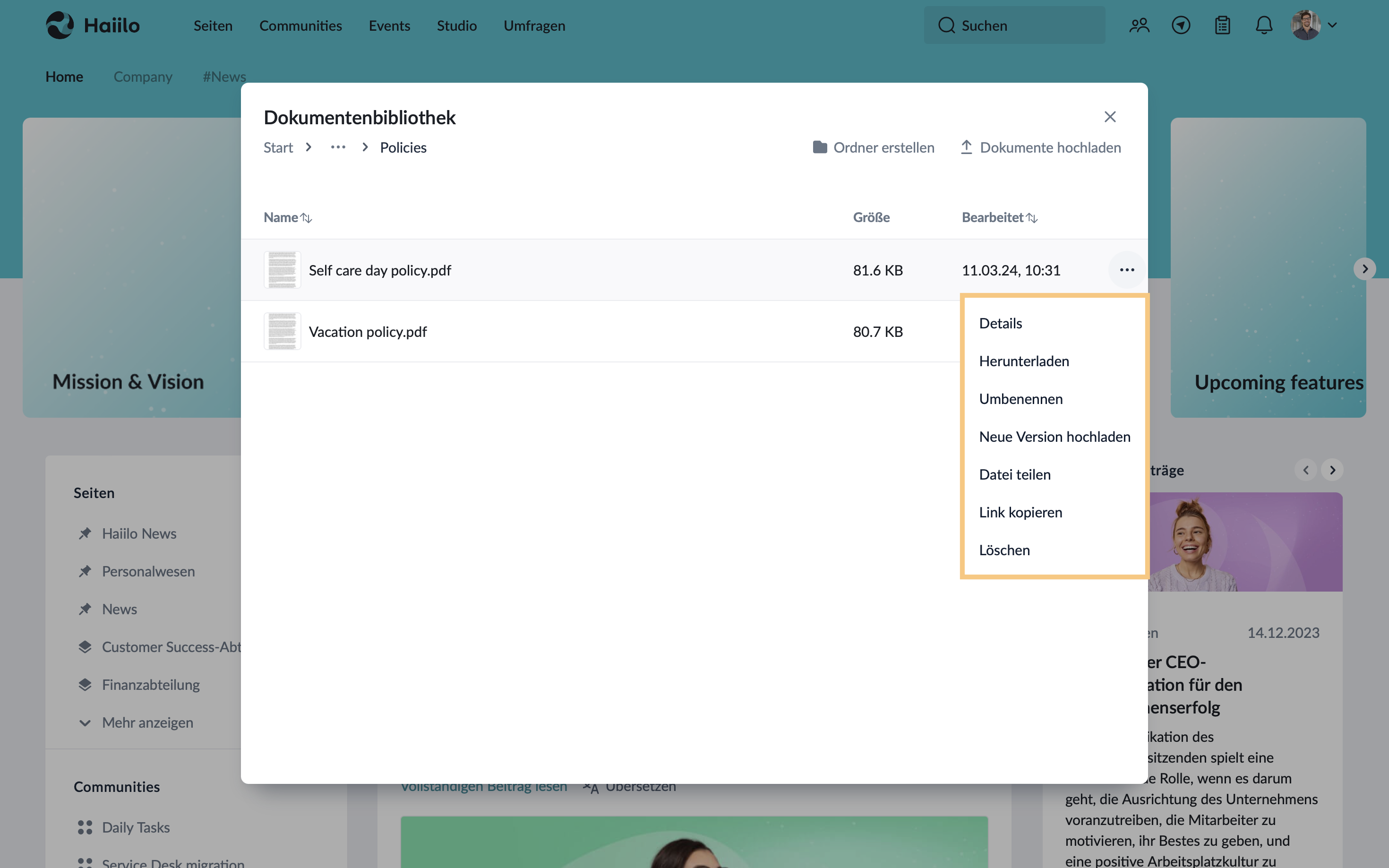Screen dimensions: 1389x868
Task: Expand the user account chevron
Action: (1333, 25)
